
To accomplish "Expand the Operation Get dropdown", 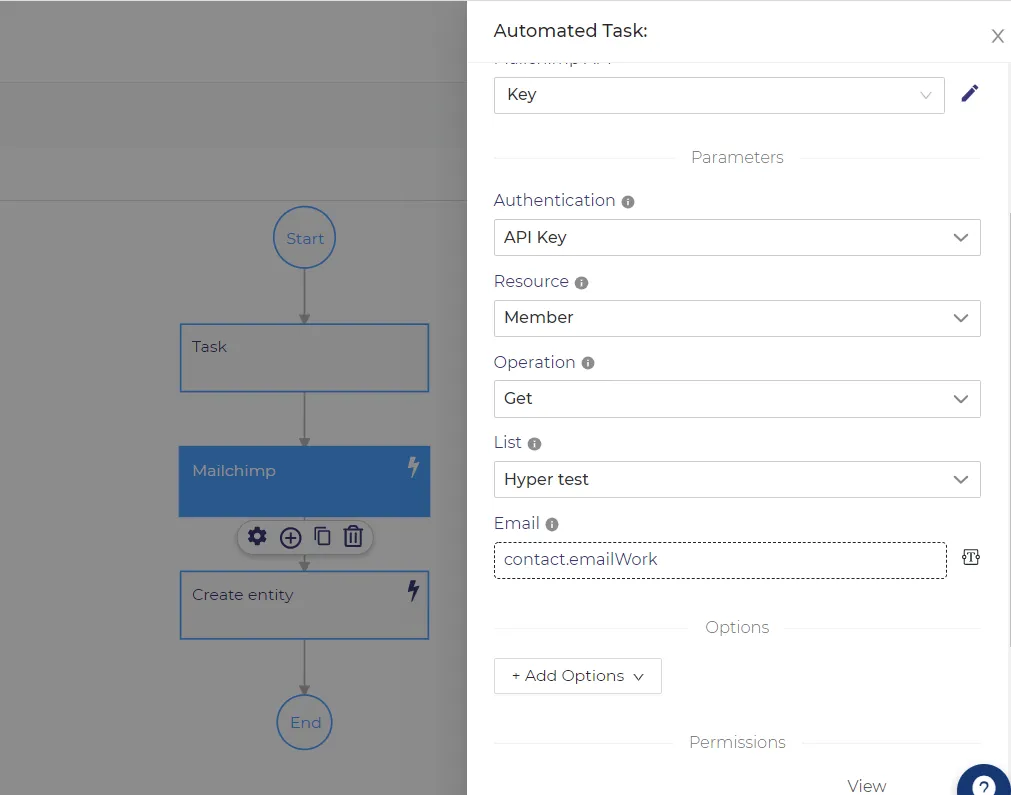I will pos(737,398).
